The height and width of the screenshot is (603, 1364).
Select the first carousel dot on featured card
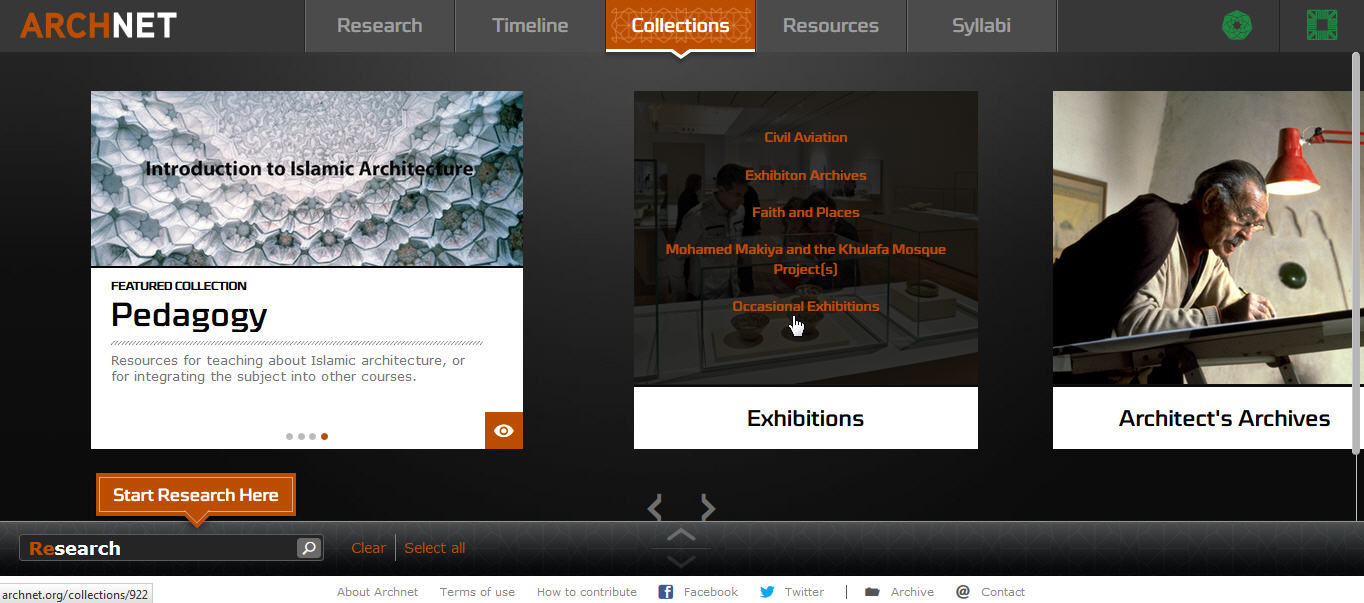[290, 436]
